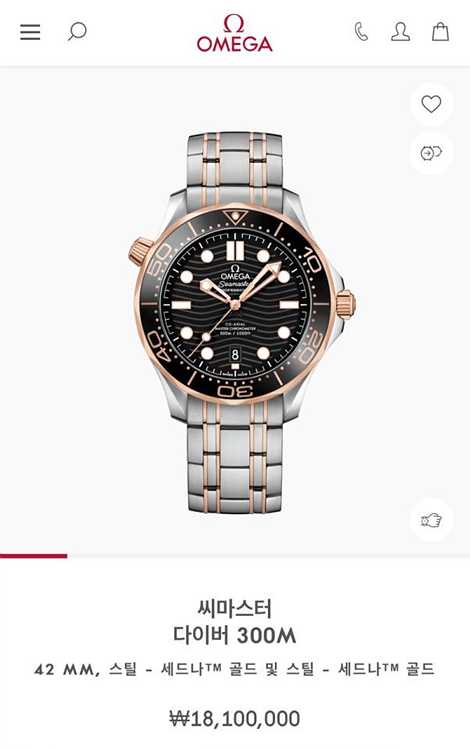The width and height of the screenshot is (470, 750).
Task: Click the watch dial date window
Action: point(235,354)
